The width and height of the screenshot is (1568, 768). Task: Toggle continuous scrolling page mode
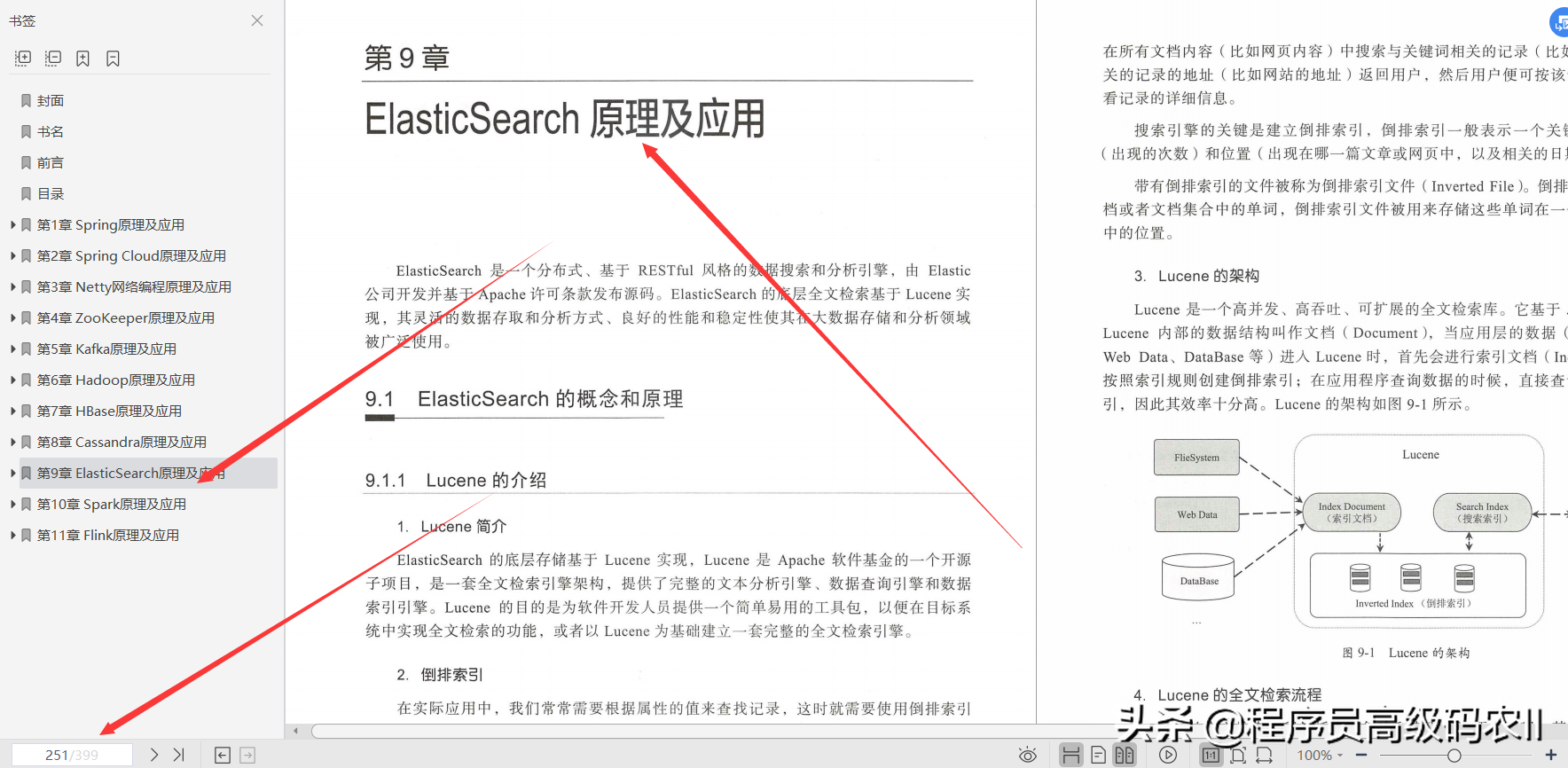[1071, 756]
